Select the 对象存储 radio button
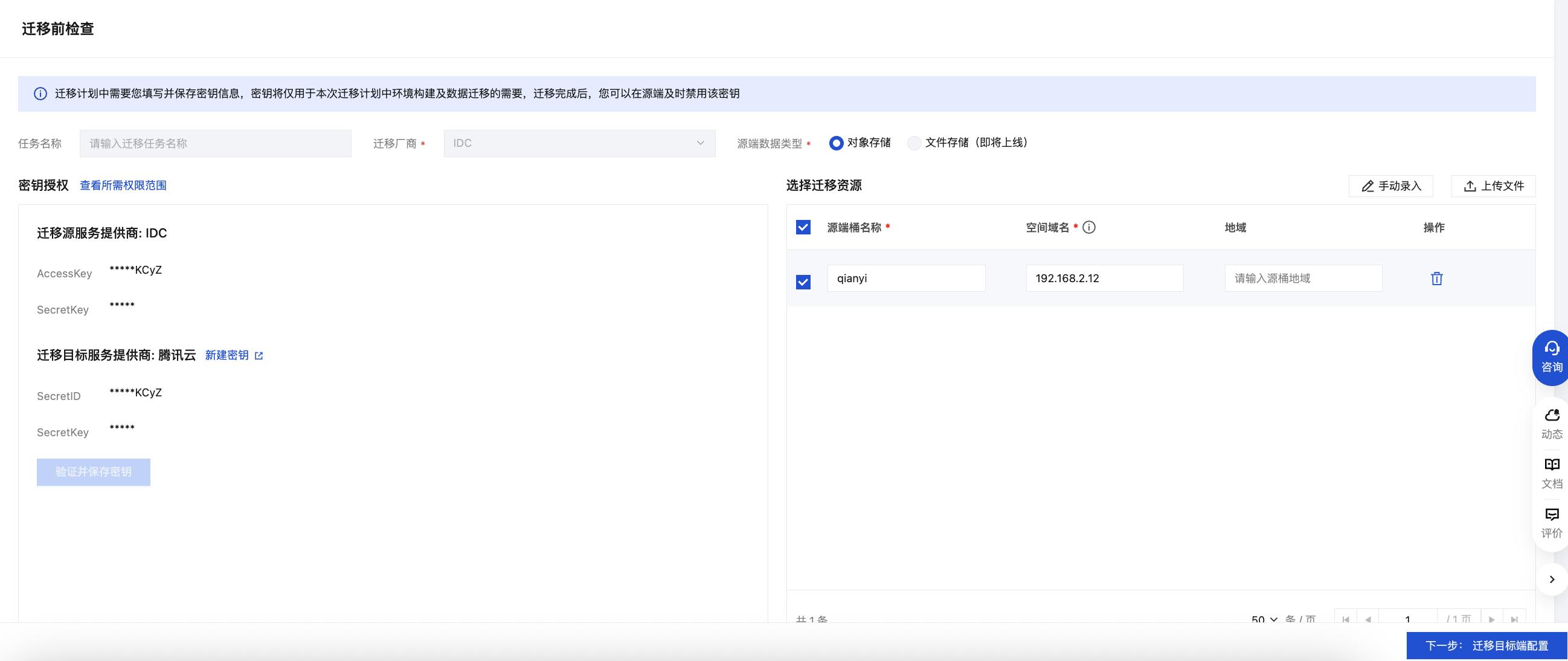The image size is (1568, 661). pyautogui.click(x=836, y=143)
